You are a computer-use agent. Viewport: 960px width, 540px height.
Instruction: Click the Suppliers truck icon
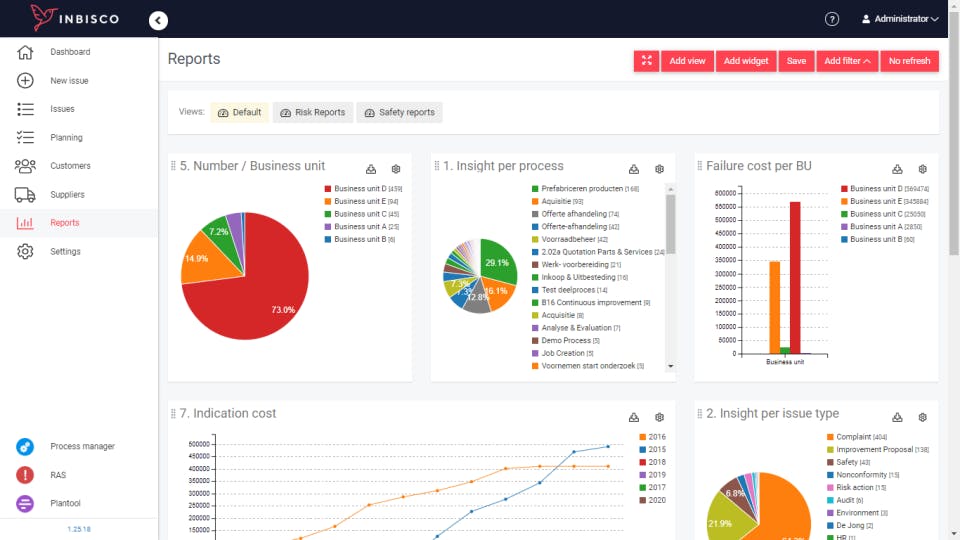(x=25, y=195)
